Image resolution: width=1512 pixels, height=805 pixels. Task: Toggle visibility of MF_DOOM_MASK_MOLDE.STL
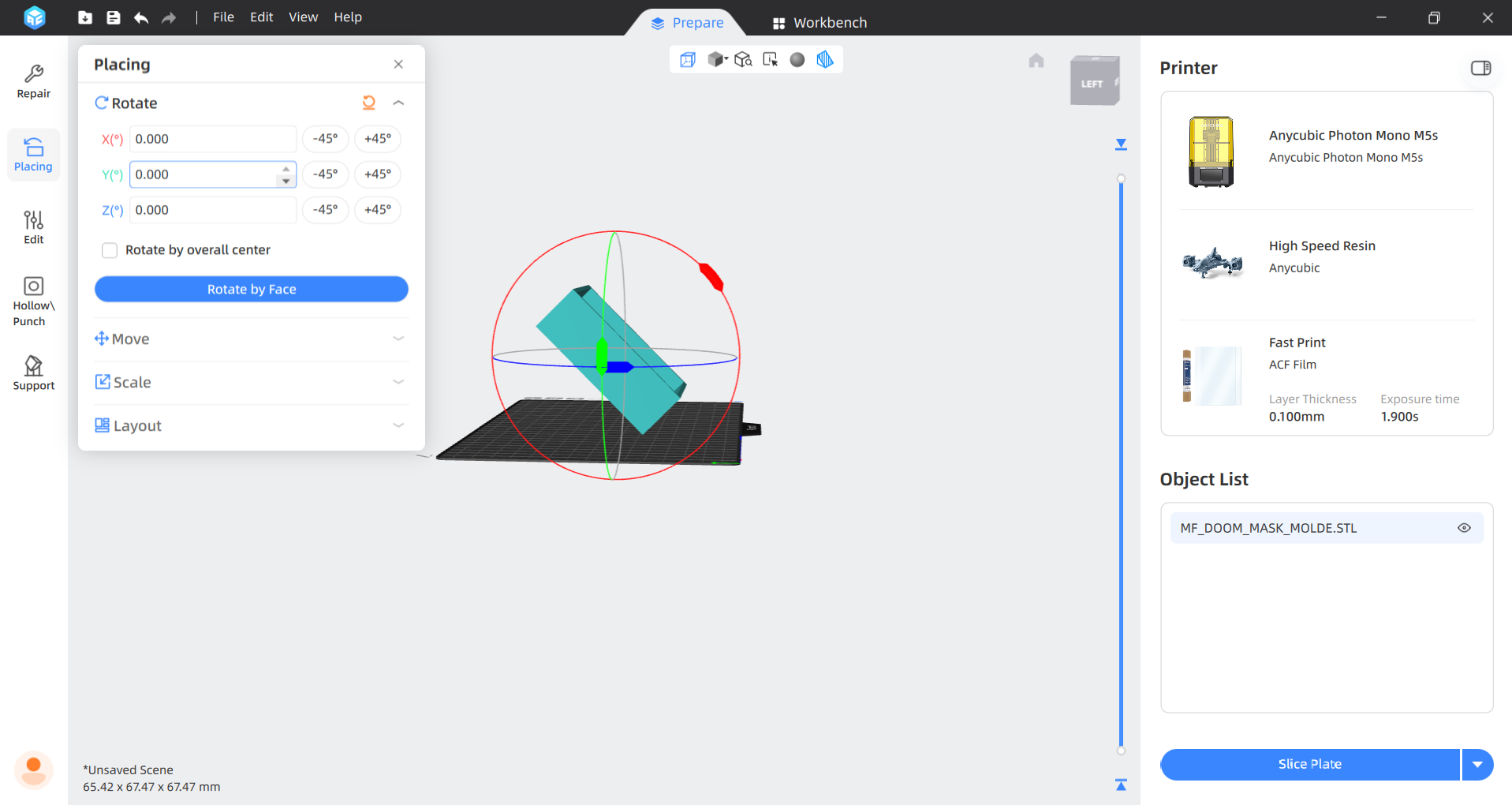[x=1464, y=528]
